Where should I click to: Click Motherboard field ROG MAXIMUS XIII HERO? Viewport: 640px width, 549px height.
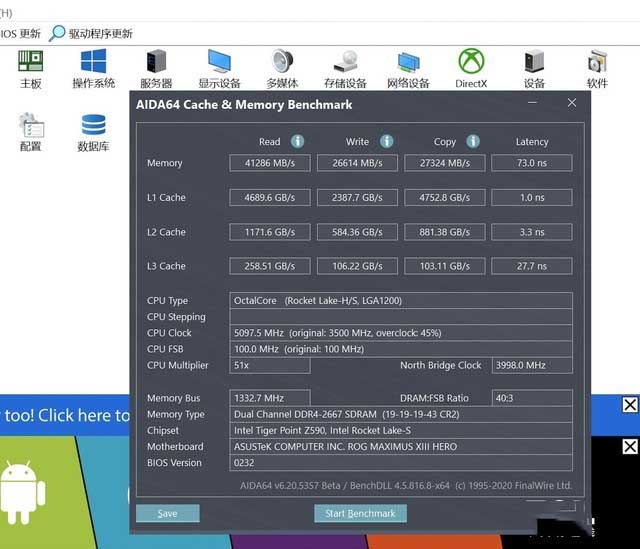point(401,447)
